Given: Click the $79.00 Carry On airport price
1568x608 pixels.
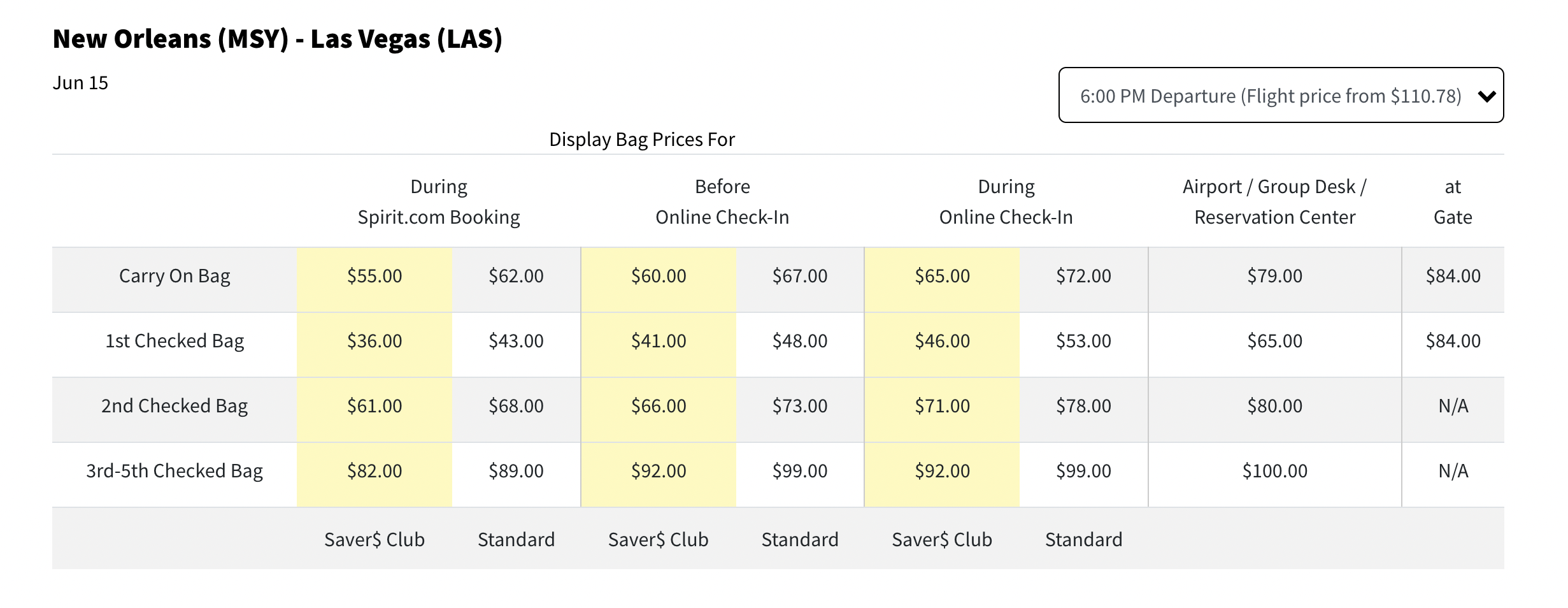Looking at the screenshot, I should click(1274, 276).
